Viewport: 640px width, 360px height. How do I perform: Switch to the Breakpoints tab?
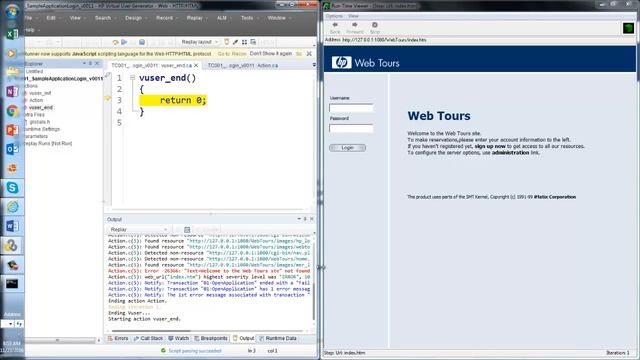(x=211, y=338)
